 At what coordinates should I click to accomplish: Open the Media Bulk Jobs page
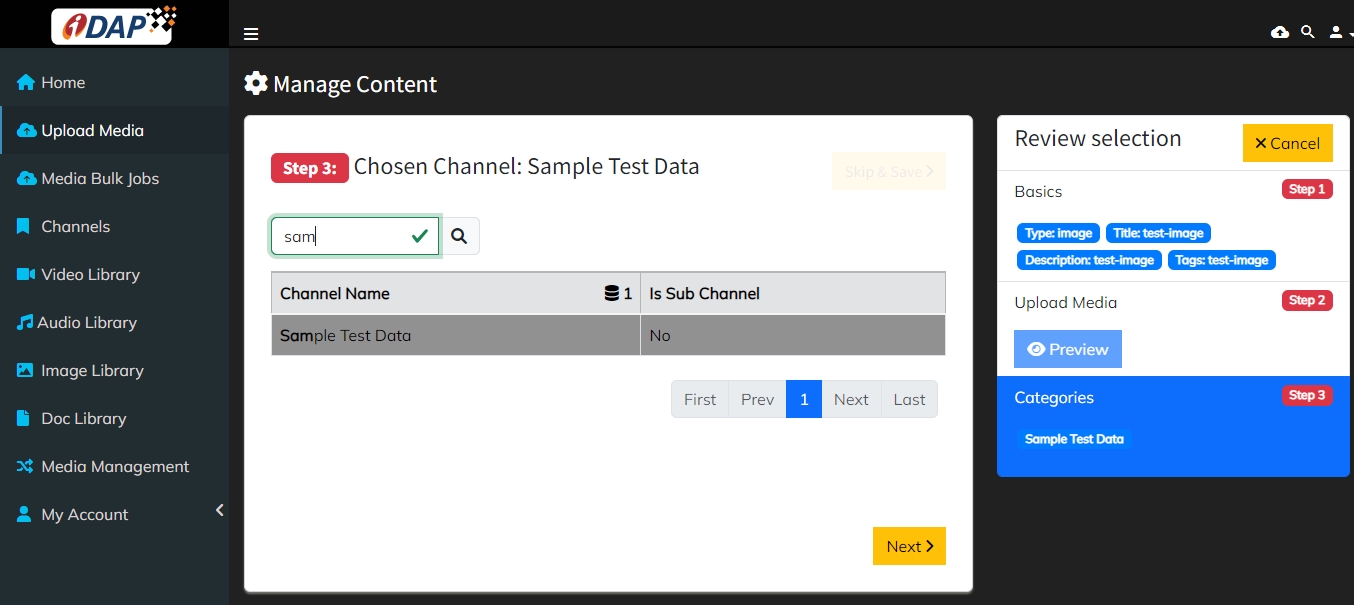[114, 178]
